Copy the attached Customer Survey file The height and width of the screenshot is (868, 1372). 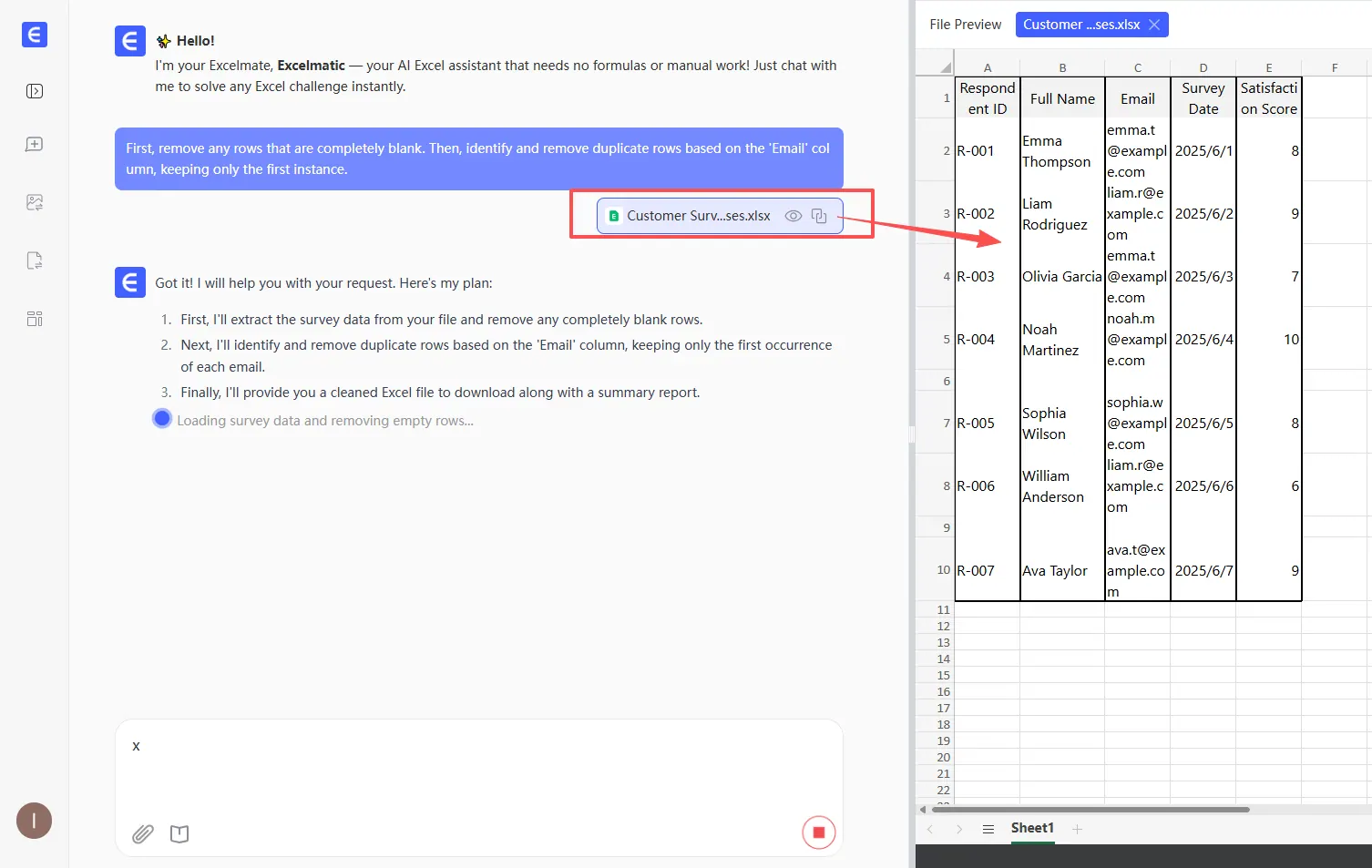(819, 216)
